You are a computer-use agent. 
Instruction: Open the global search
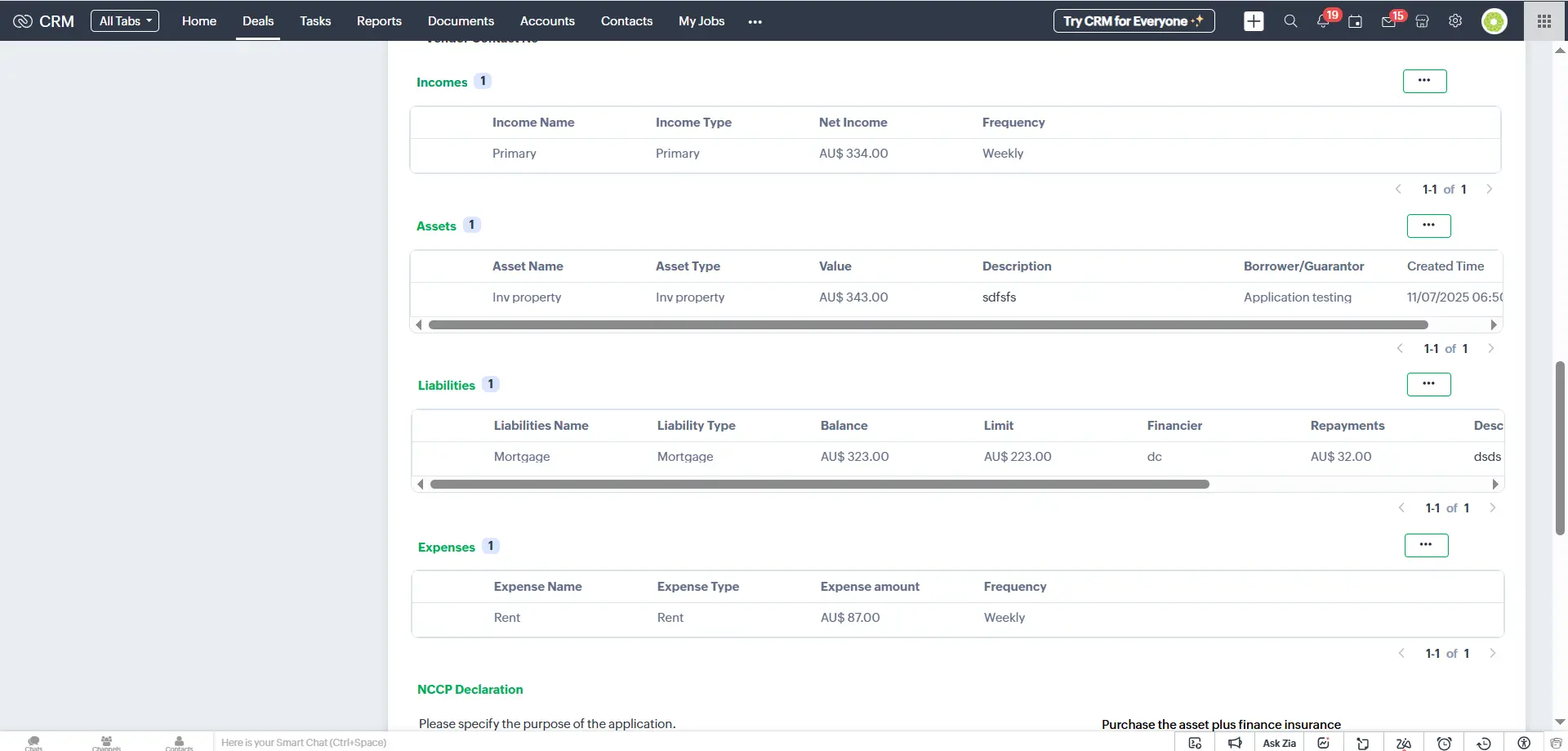coord(1290,20)
